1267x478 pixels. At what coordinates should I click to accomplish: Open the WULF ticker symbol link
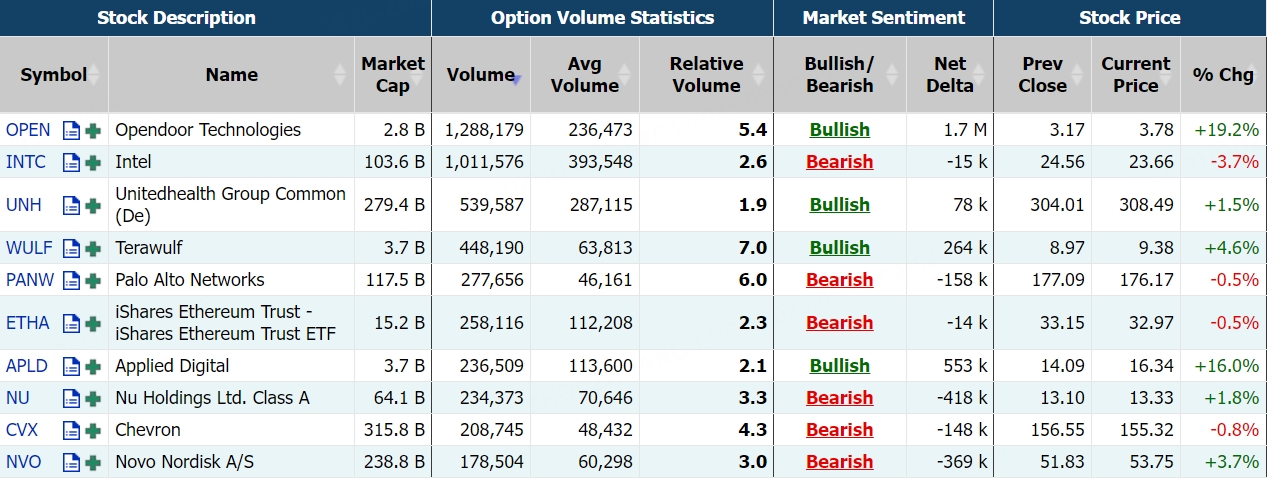click(x=29, y=248)
